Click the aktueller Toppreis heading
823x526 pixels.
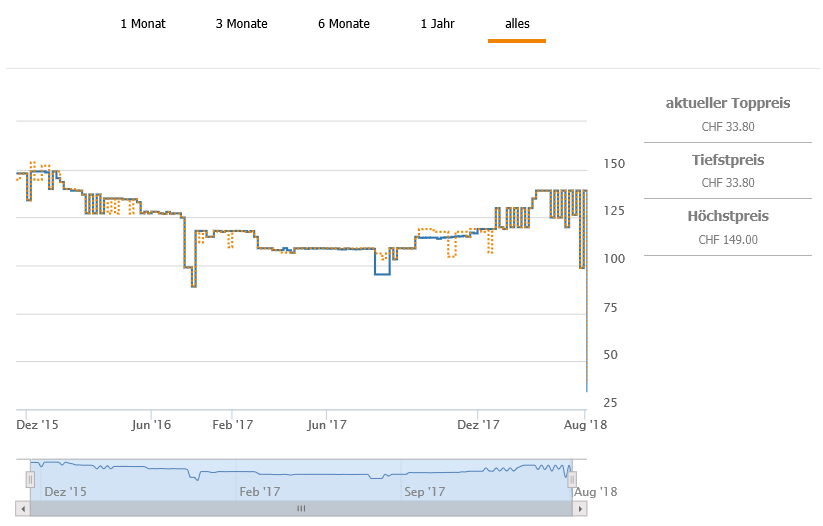click(728, 103)
